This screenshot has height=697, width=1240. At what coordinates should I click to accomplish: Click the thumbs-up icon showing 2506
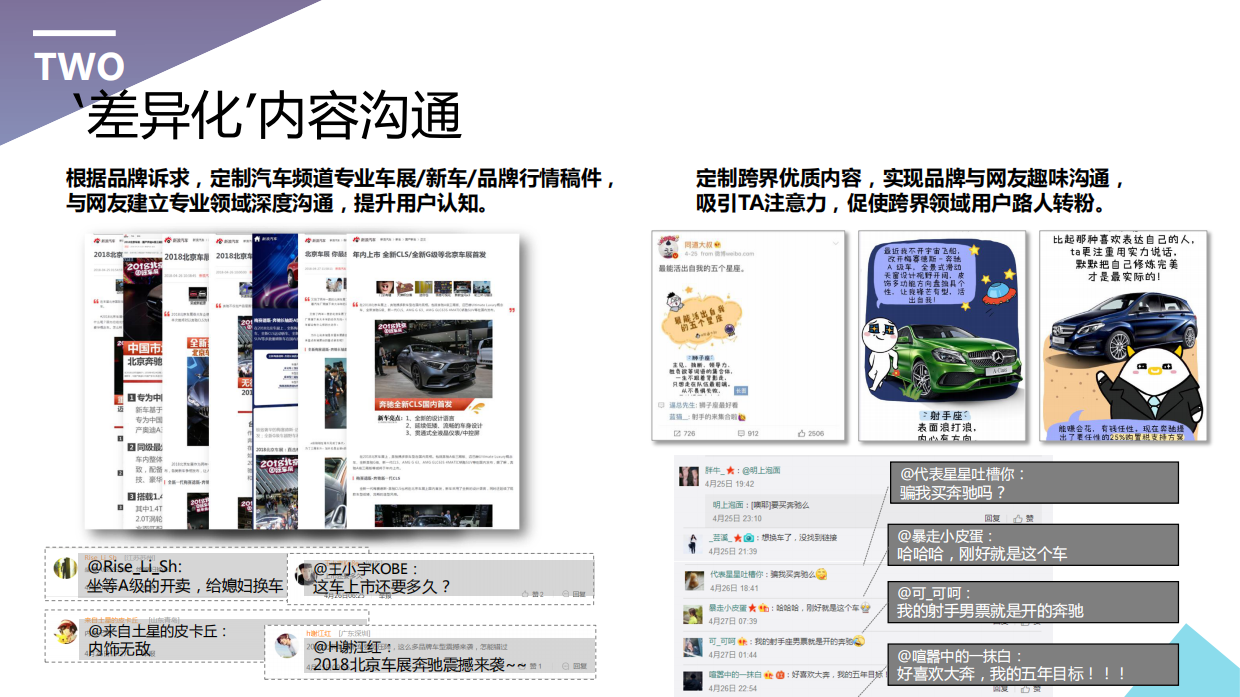(x=802, y=432)
